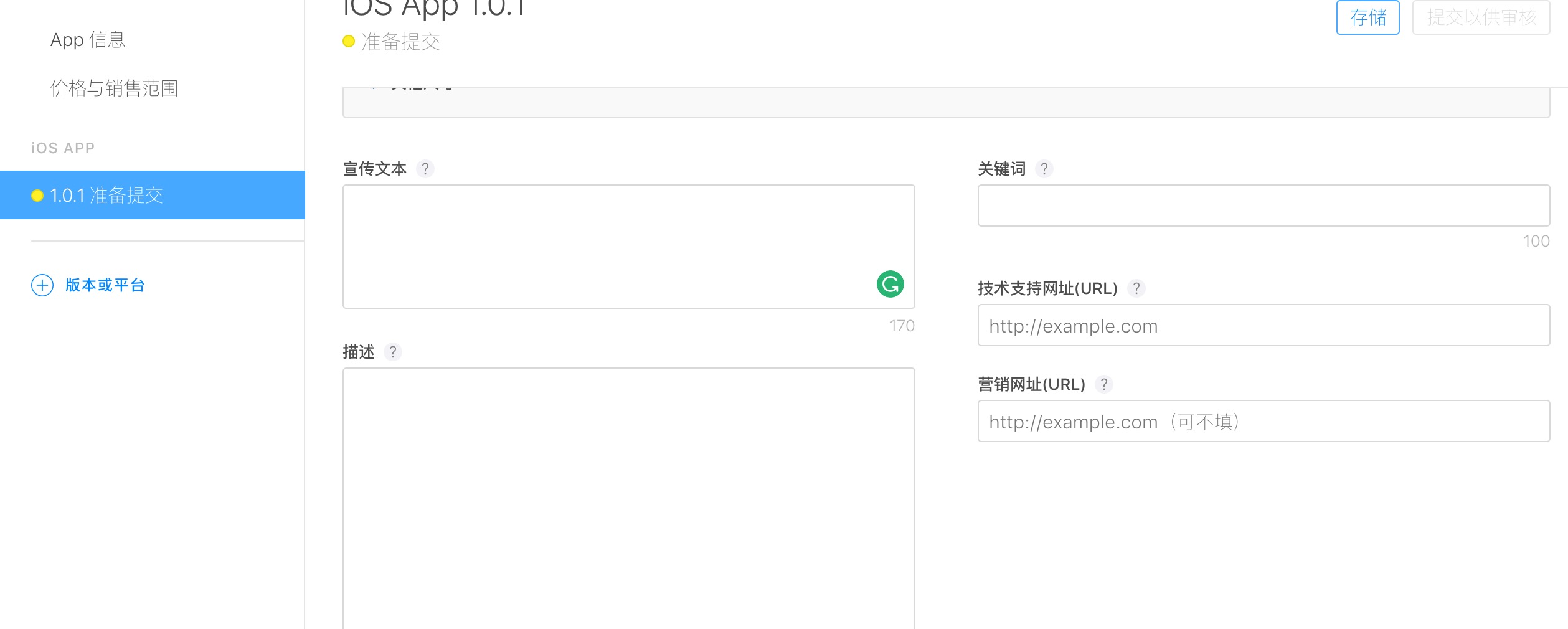Click inside the 描述 text area
Screen dimensions: 1568x629
[628, 498]
